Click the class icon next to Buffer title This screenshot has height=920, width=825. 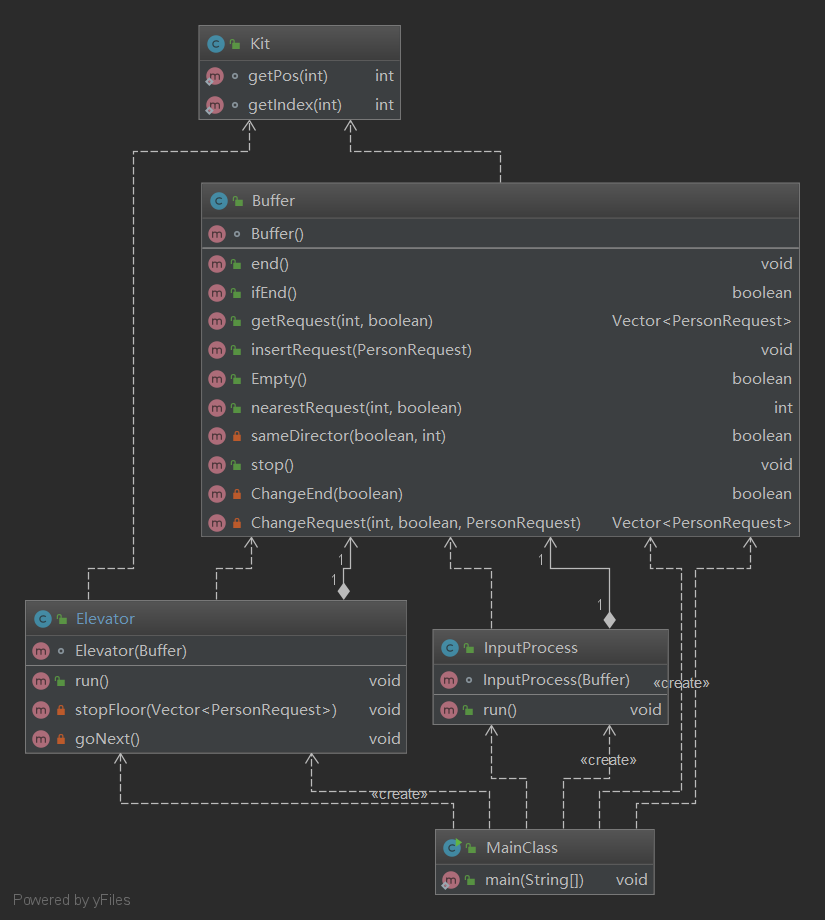pos(218,201)
